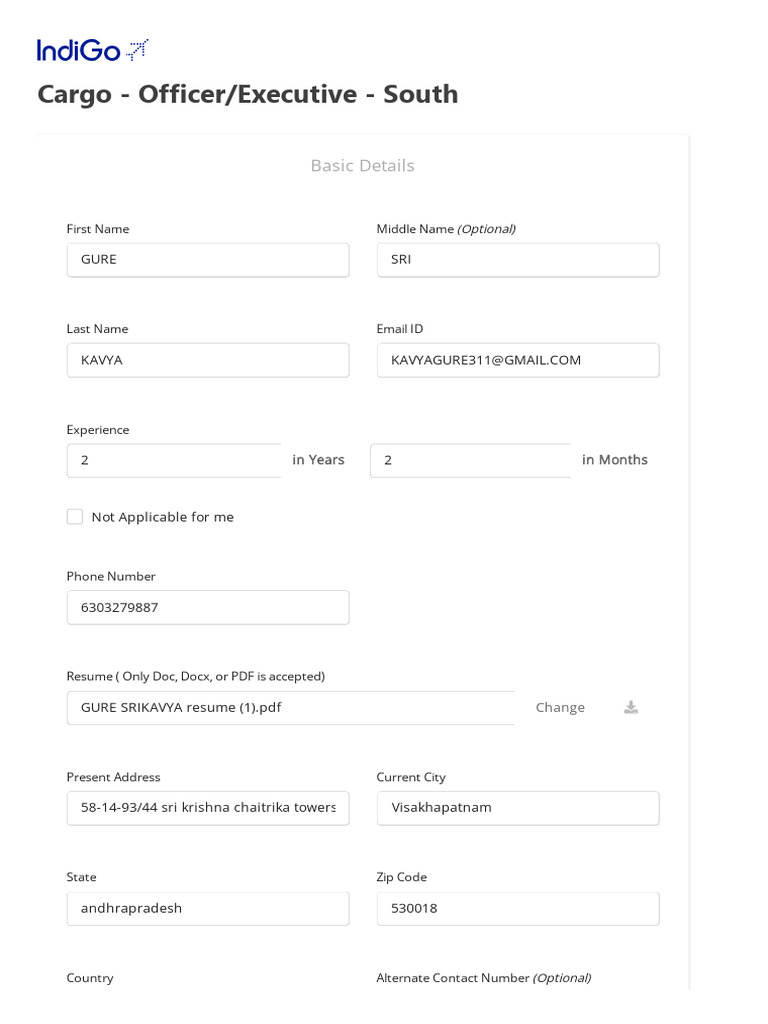Focus the Present Address field

[208, 808]
